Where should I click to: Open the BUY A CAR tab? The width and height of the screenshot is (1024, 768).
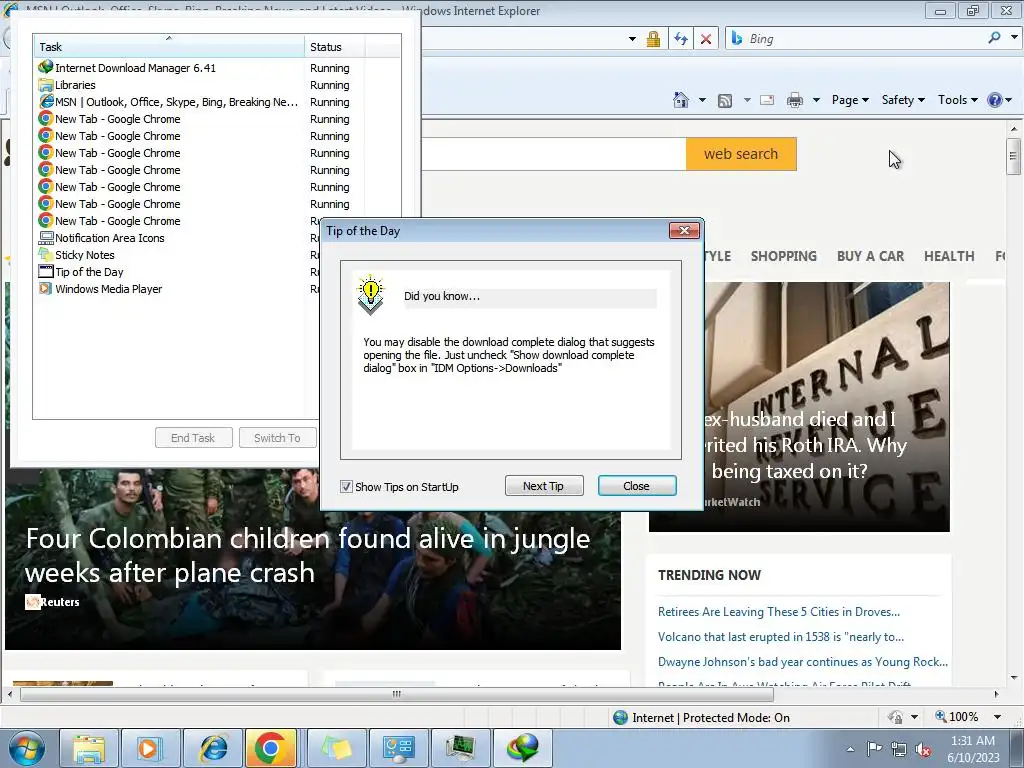[x=871, y=256]
